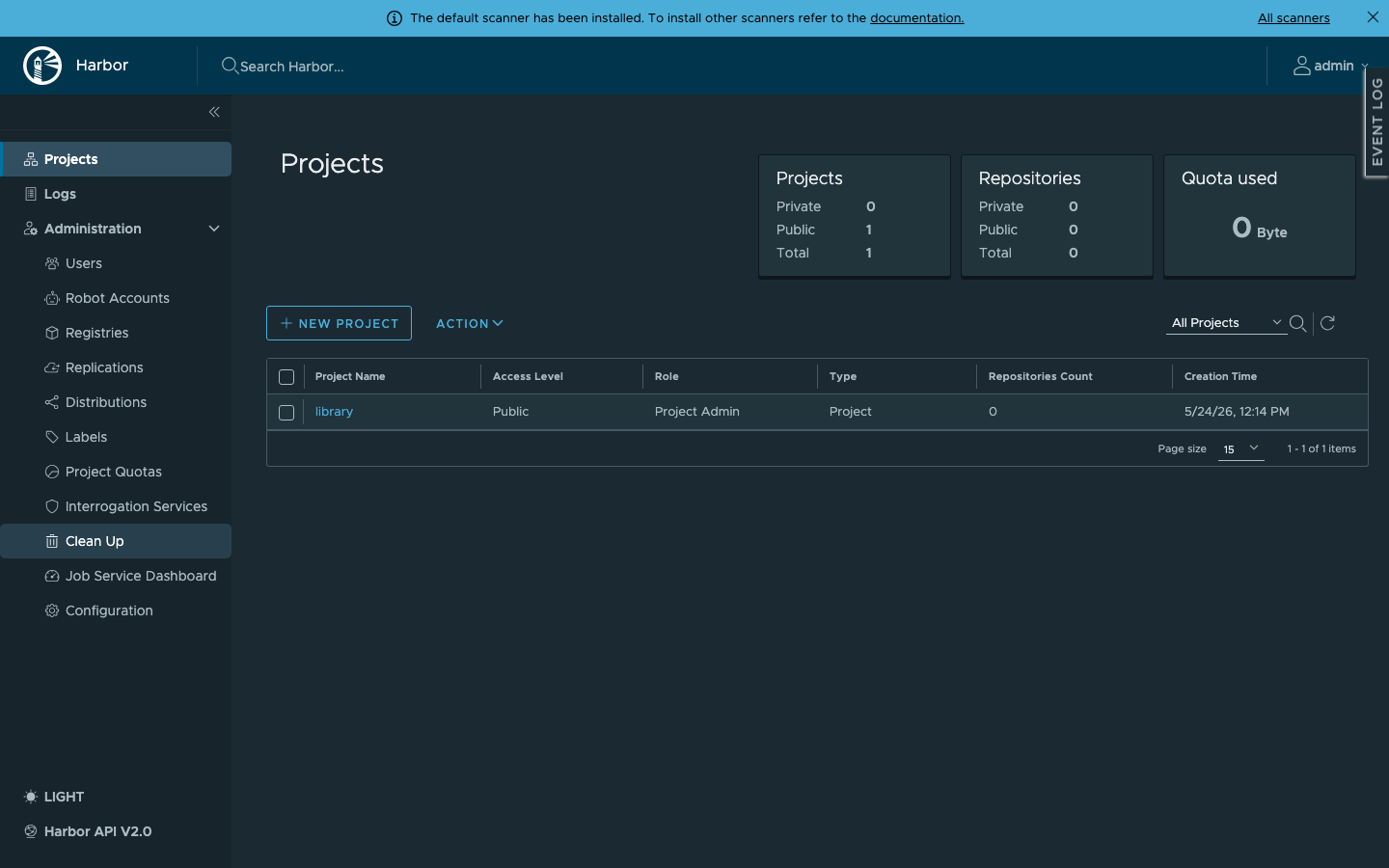Viewport: 1389px width, 868px height.
Task: Click the Harbor API icon
Action: coord(31,831)
